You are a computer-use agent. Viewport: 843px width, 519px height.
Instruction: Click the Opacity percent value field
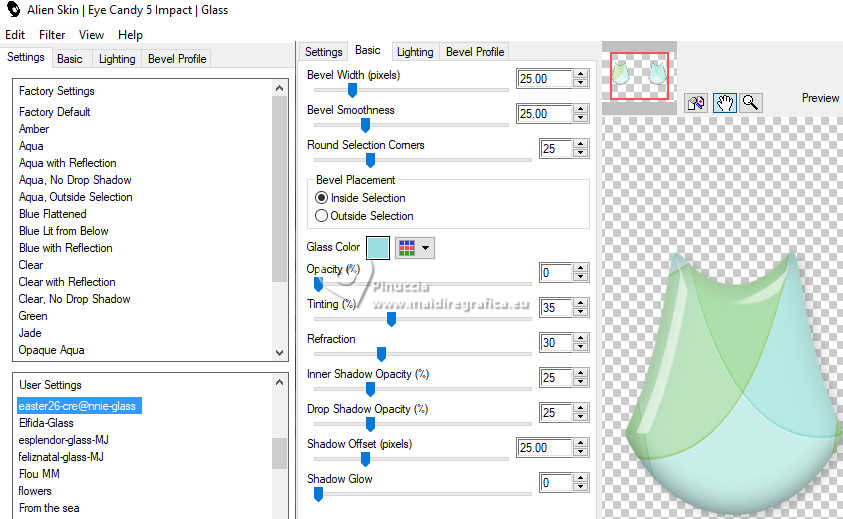click(x=555, y=273)
